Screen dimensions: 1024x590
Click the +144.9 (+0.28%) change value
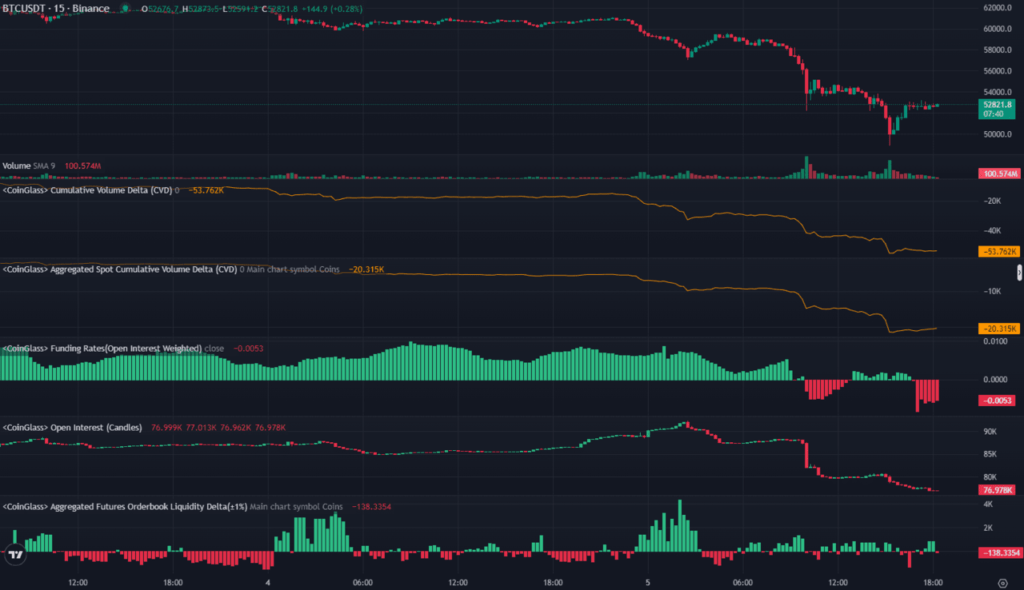331,9
